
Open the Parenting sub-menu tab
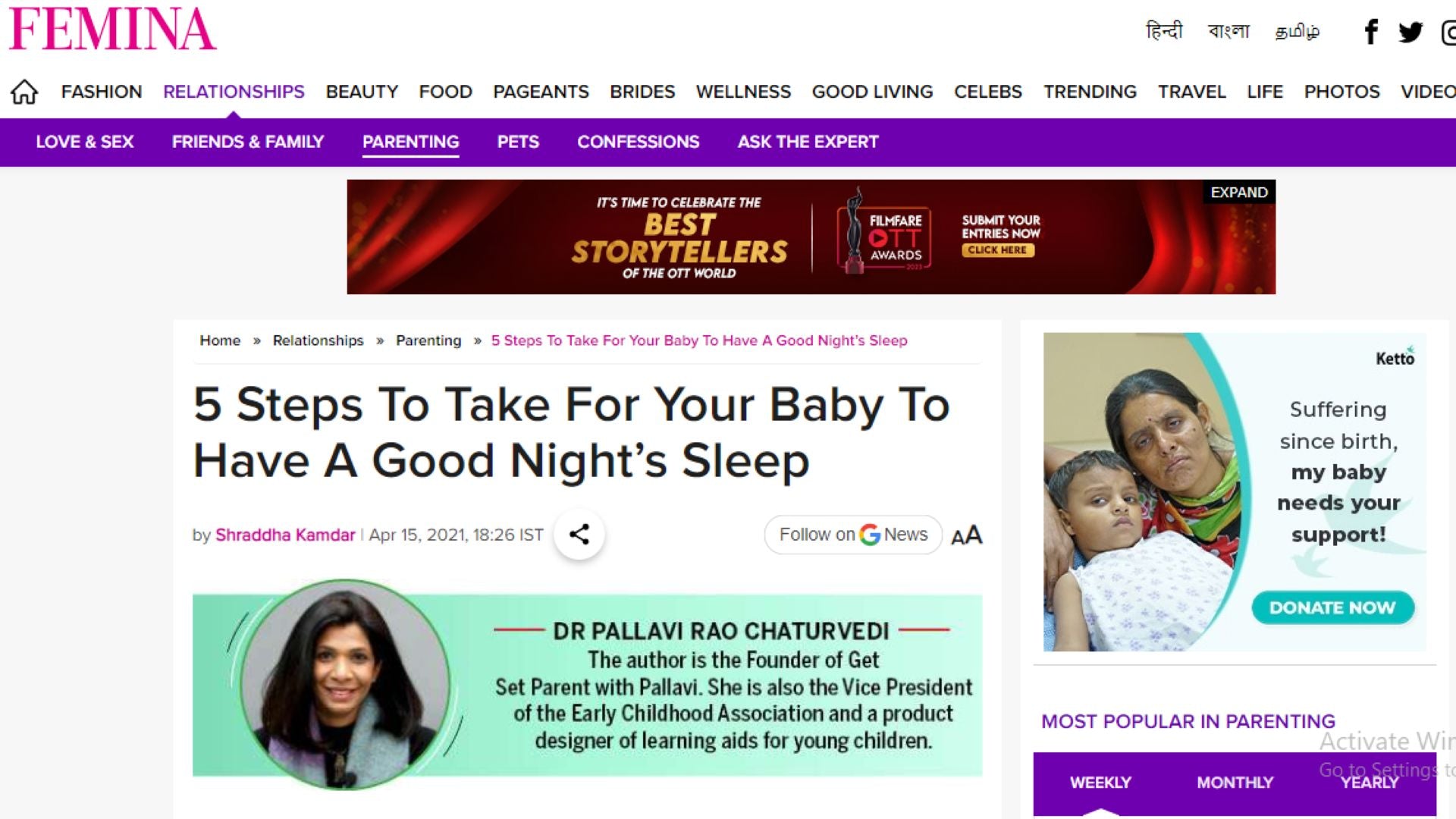[x=410, y=142]
